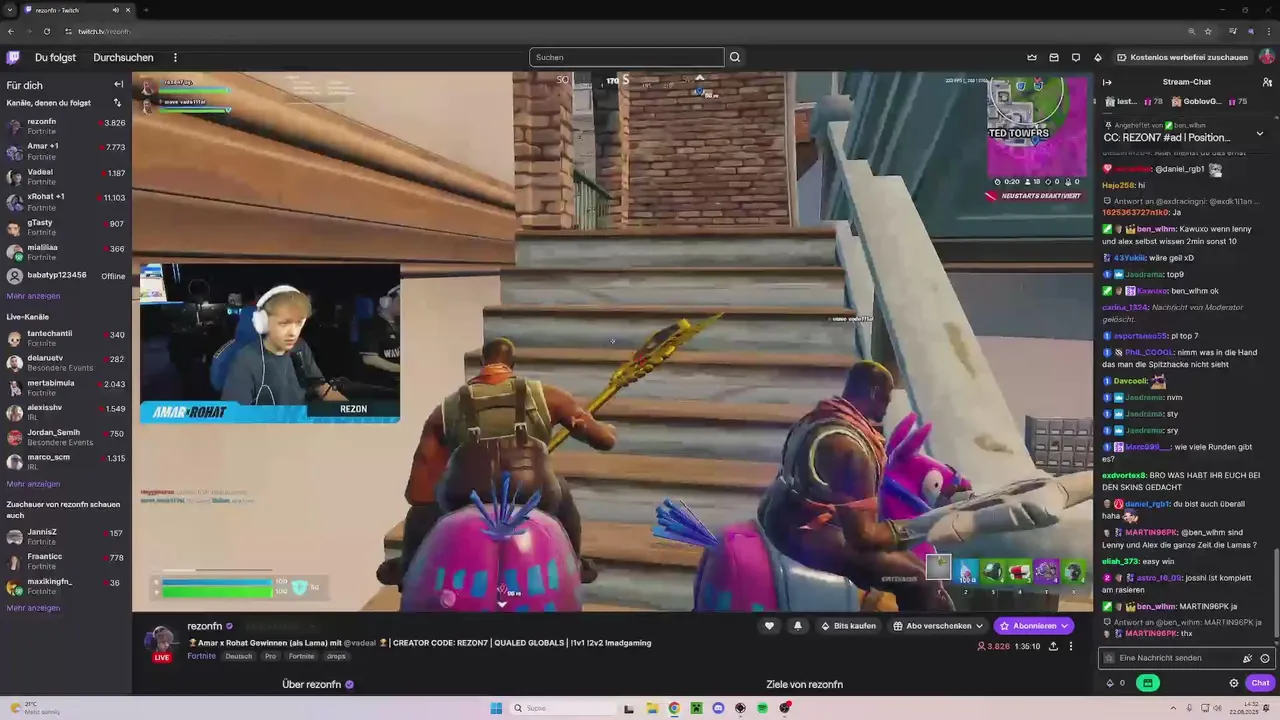Open the Abo verschenken dropdown

938,626
